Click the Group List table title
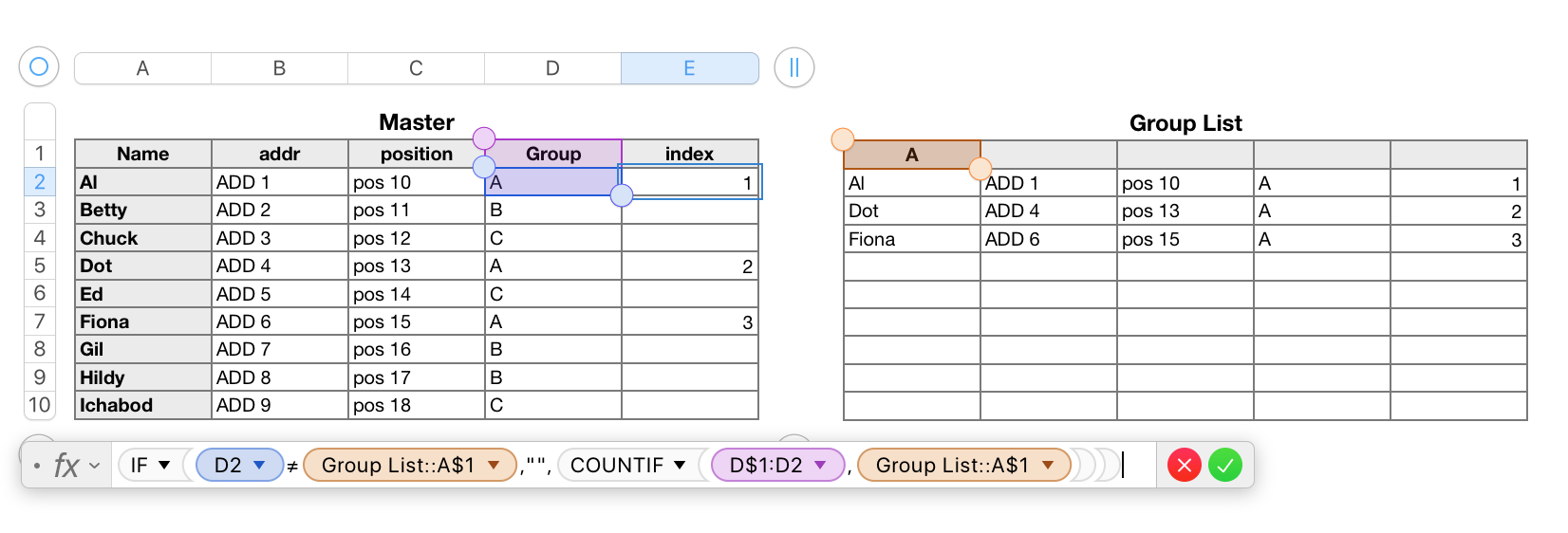The width and height of the screenshot is (1568, 533). coord(1185,123)
